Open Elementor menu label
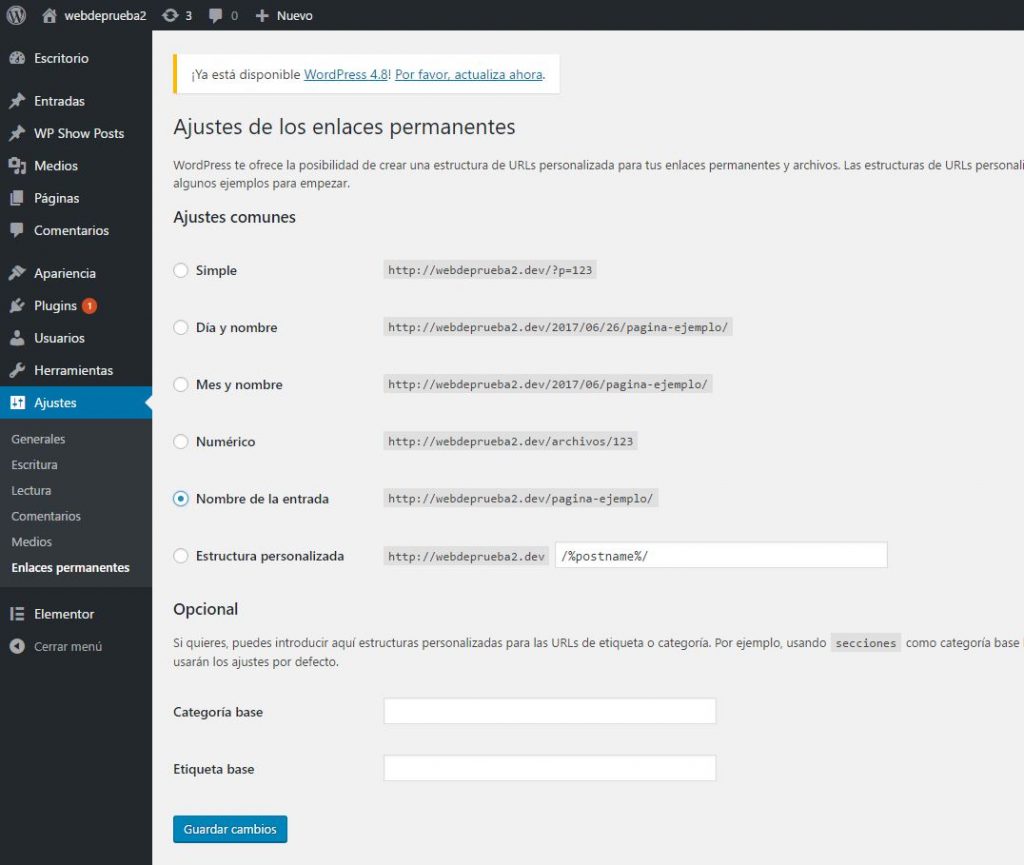Viewport: 1024px width, 865px height. tap(64, 614)
